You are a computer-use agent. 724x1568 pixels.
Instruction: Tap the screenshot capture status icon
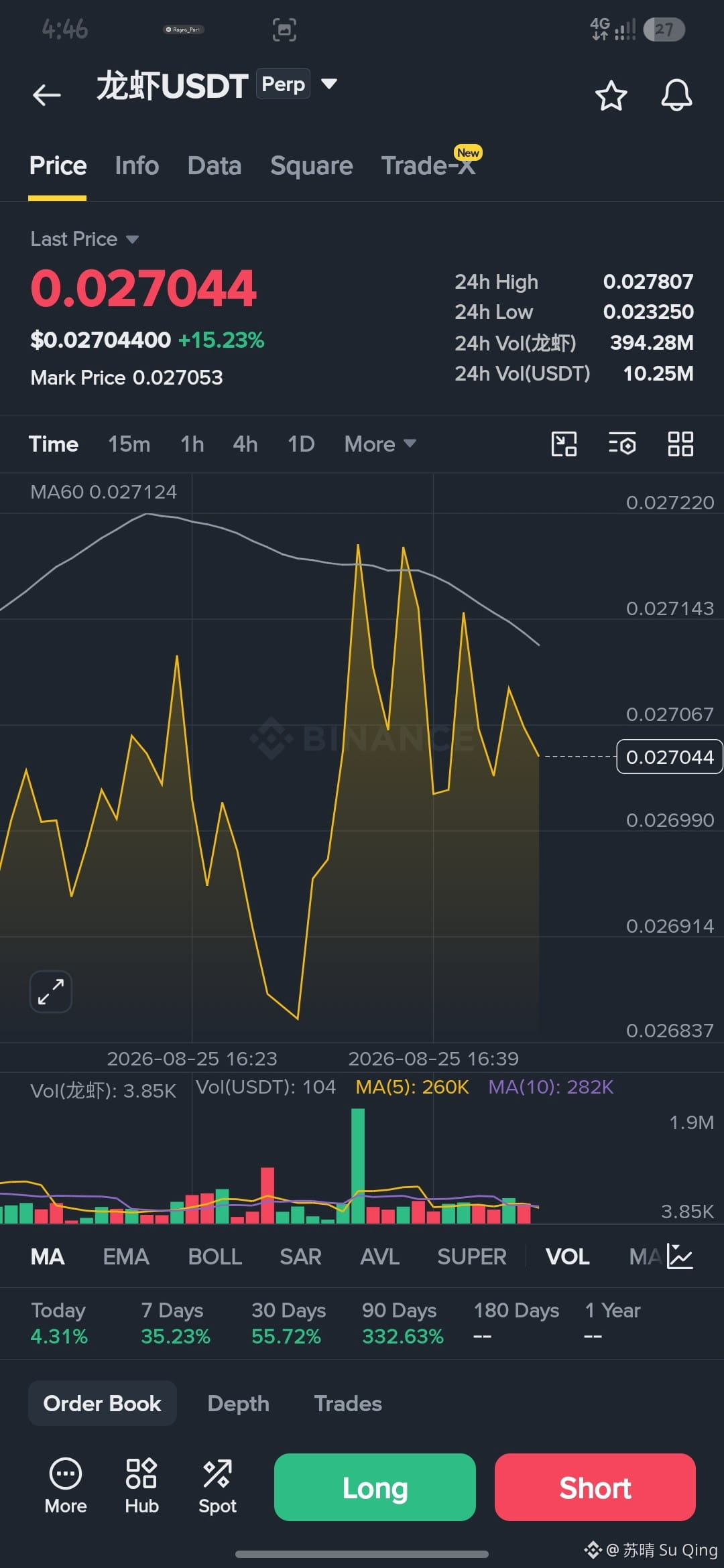tap(284, 29)
